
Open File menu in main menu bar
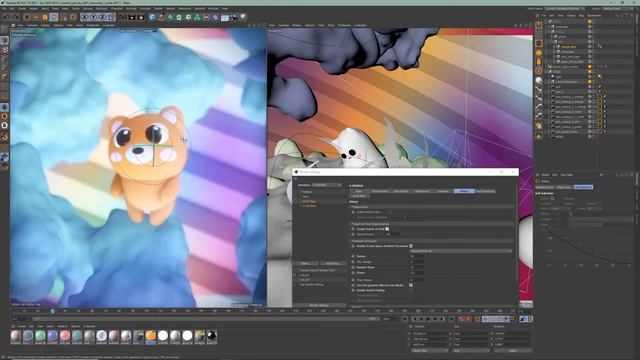pyautogui.click(x=4, y=8)
